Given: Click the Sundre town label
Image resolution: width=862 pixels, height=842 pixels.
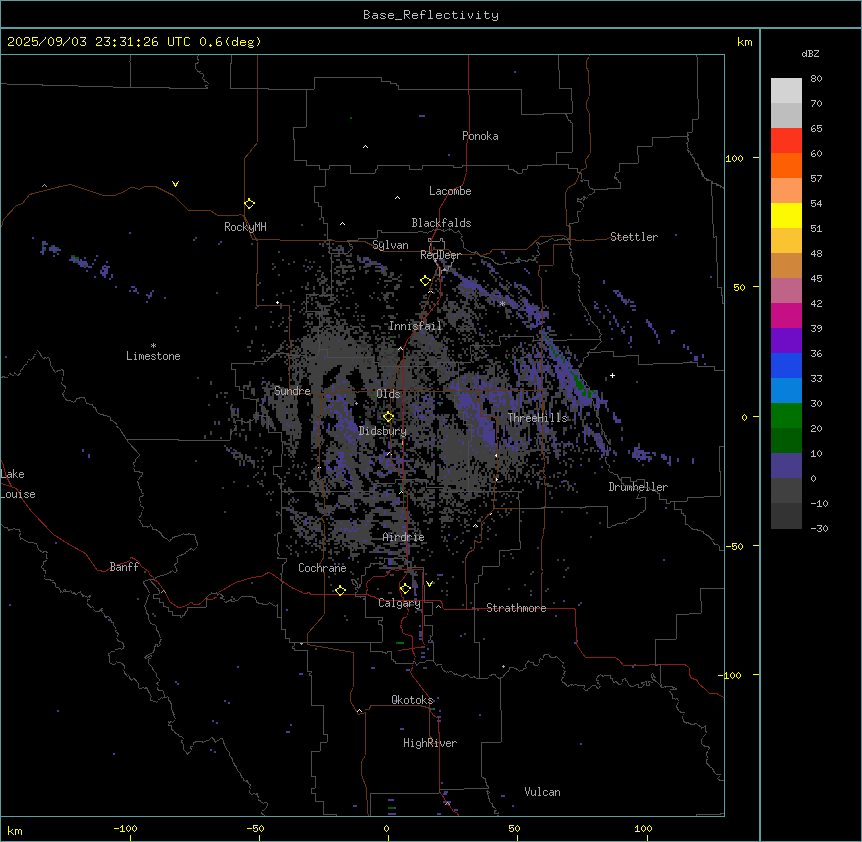Looking at the screenshot, I should coord(292,391).
